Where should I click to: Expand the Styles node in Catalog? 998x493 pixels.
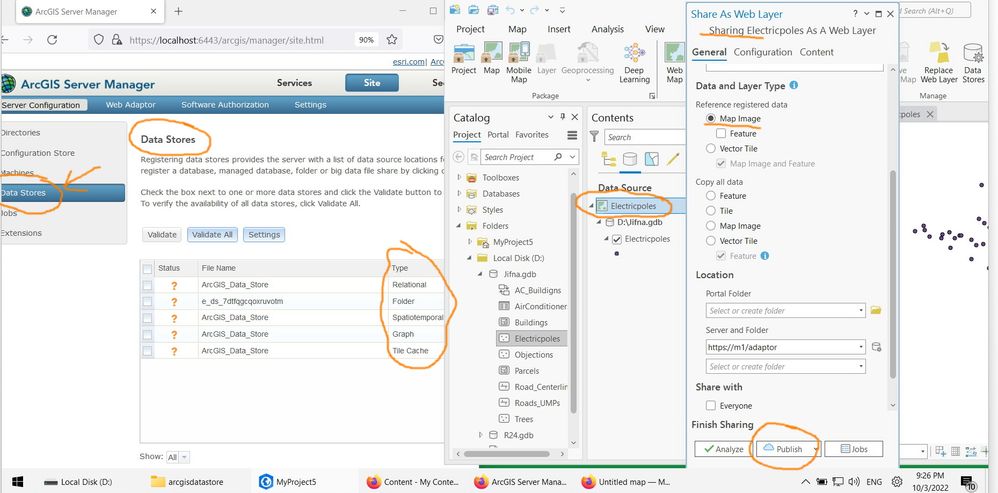point(460,209)
